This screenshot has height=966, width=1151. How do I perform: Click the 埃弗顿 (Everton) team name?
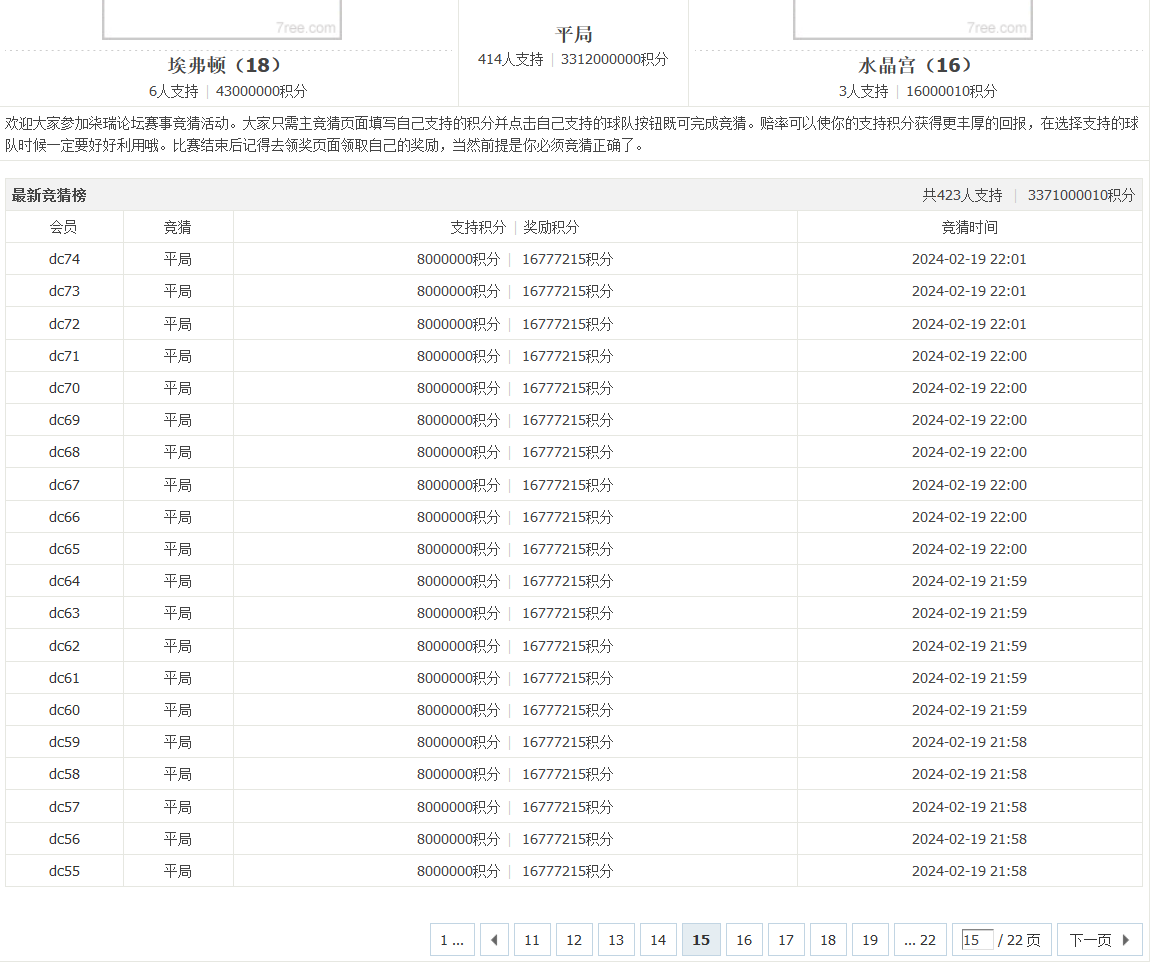coord(221,63)
